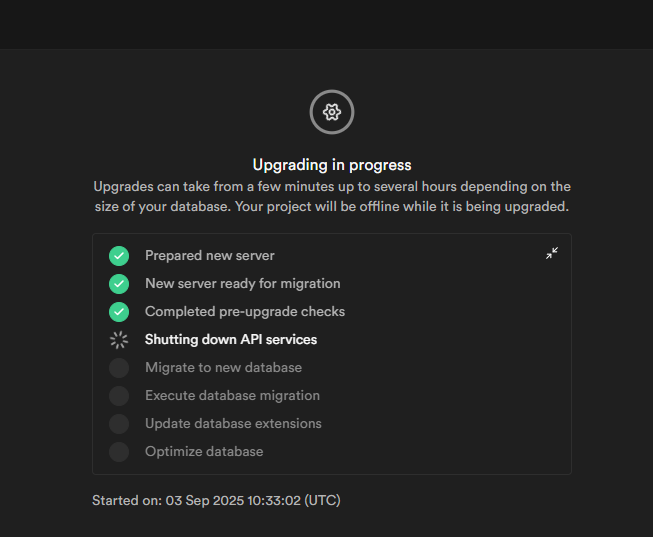Click the loading spinner for Shutting down API
This screenshot has height=537, width=653.
tap(119, 340)
